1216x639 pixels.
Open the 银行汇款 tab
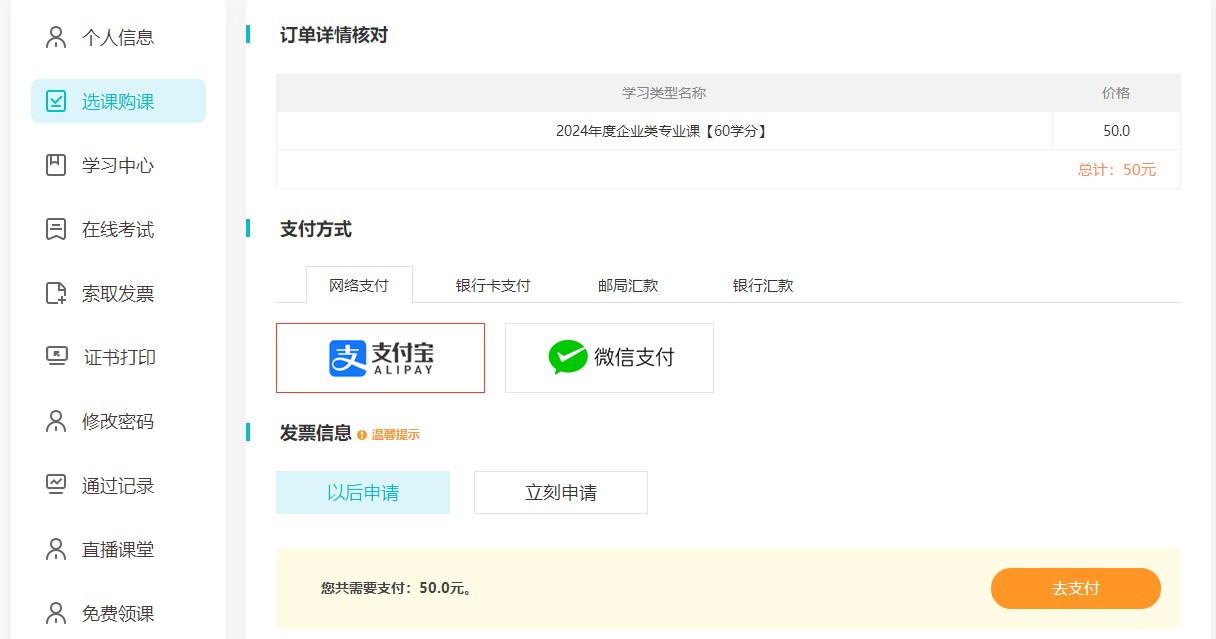(x=763, y=286)
